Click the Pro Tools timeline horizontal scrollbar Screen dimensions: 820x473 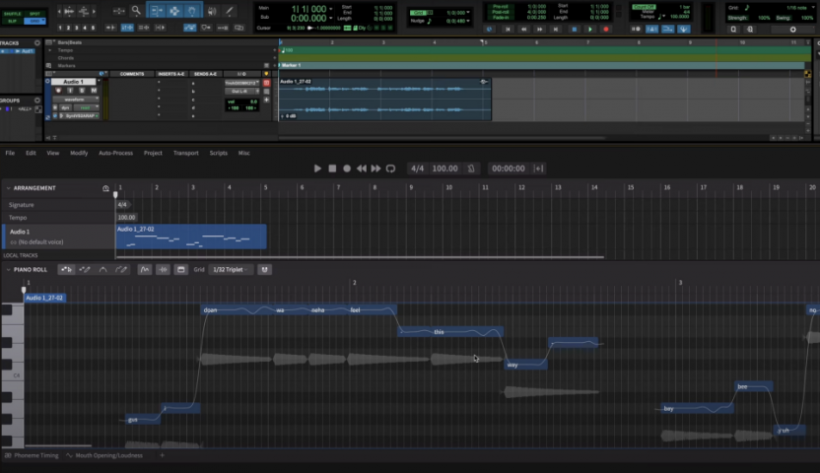(442, 138)
